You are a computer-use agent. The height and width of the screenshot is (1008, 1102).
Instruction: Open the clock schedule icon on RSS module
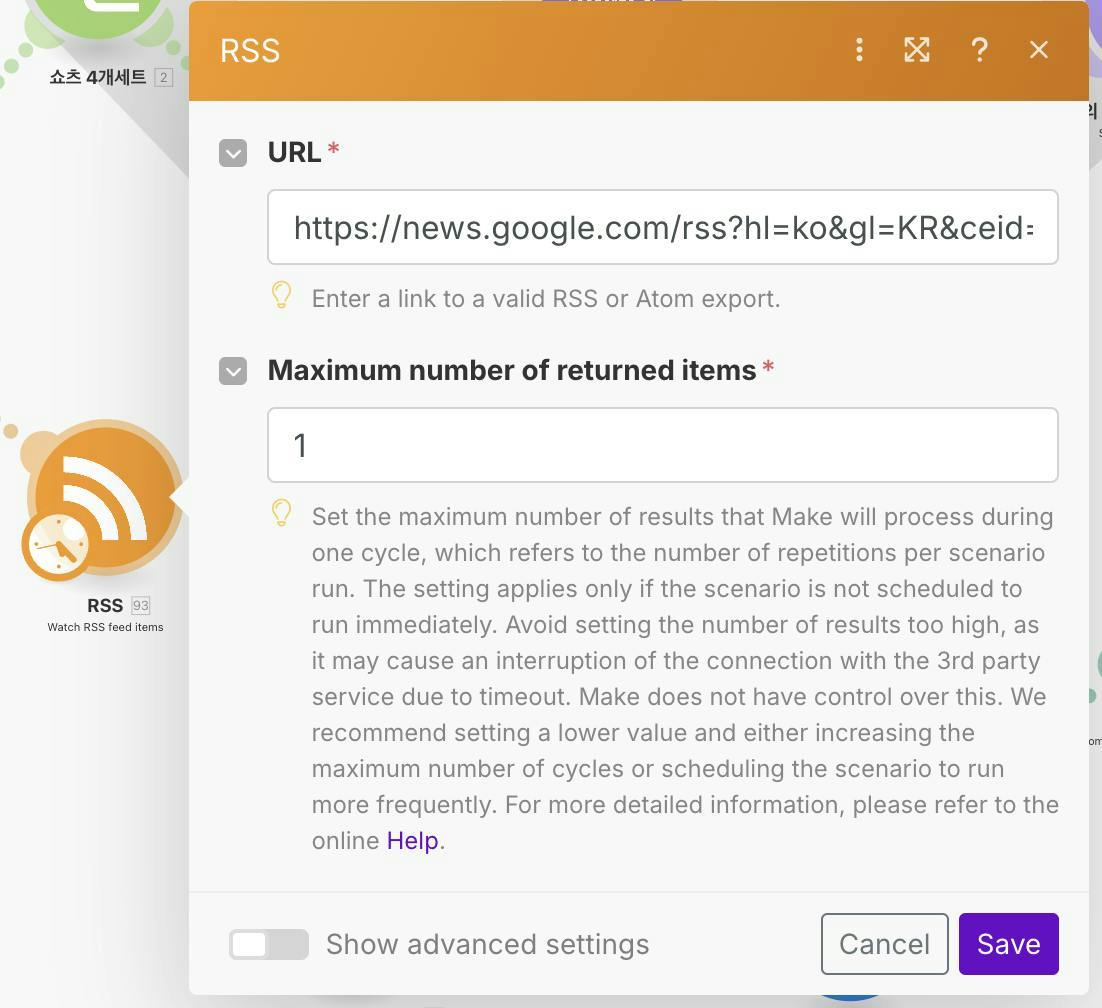tap(57, 545)
